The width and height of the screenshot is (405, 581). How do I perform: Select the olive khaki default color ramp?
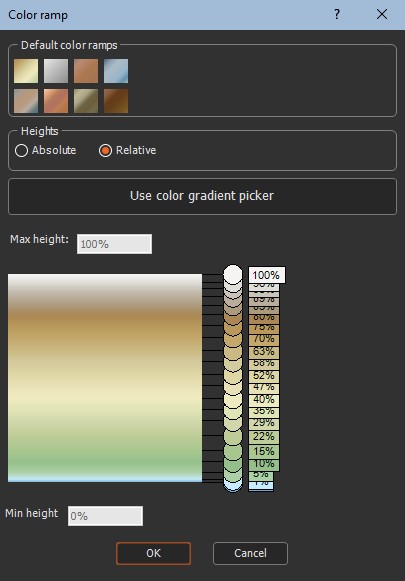tap(86, 101)
